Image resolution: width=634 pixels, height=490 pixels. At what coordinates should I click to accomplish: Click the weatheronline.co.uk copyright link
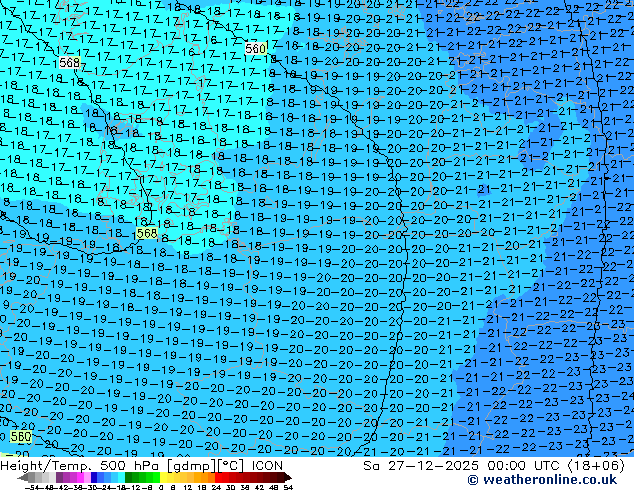542,480
